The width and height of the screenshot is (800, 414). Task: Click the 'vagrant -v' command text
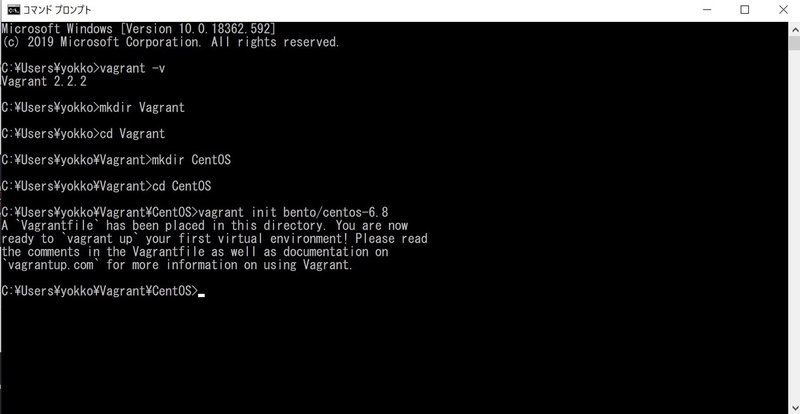coord(133,68)
